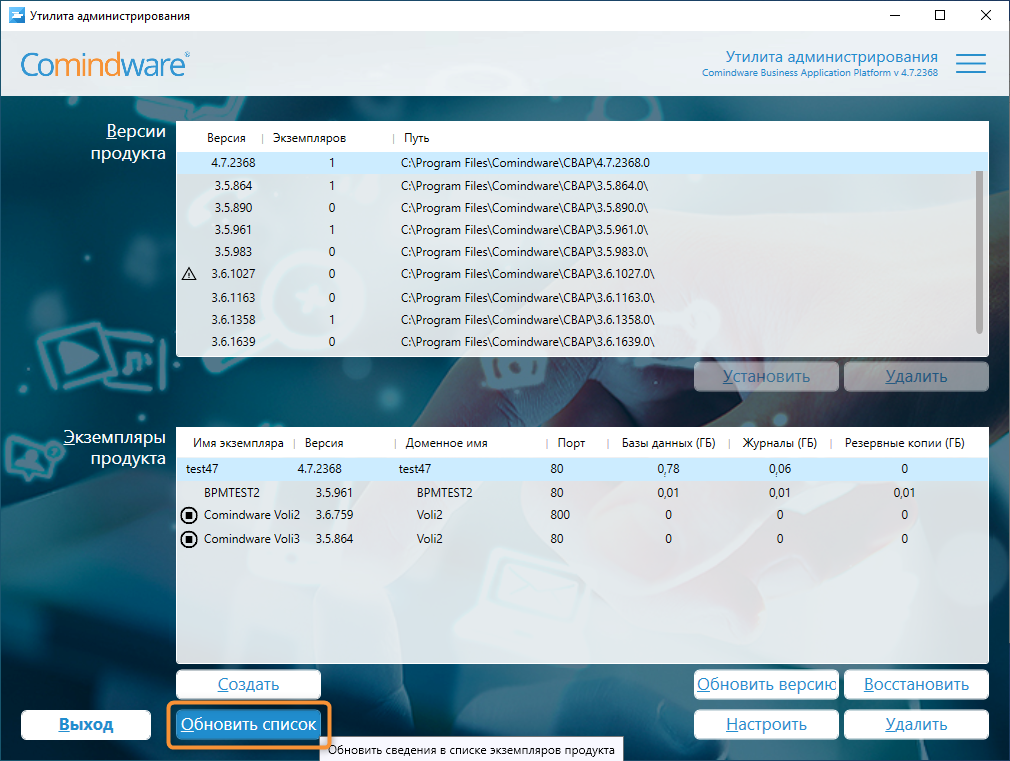The width and height of the screenshot is (1010, 761).
Task: Click the stopped icon of Comindware Voli3
Action: (189, 539)
